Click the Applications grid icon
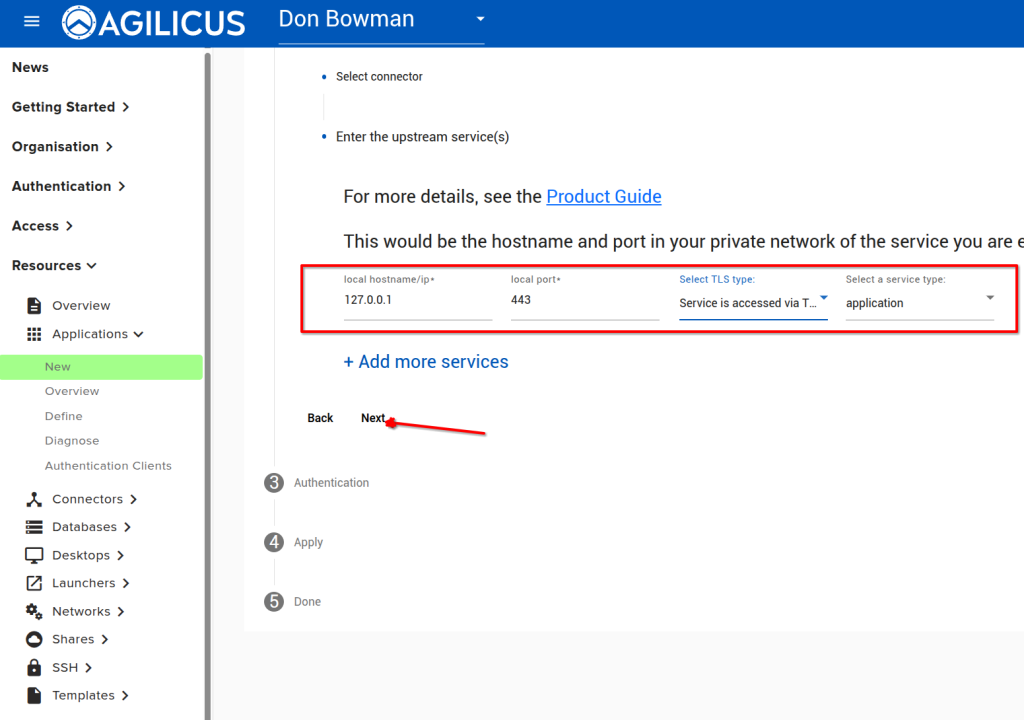 click(34, 334)
